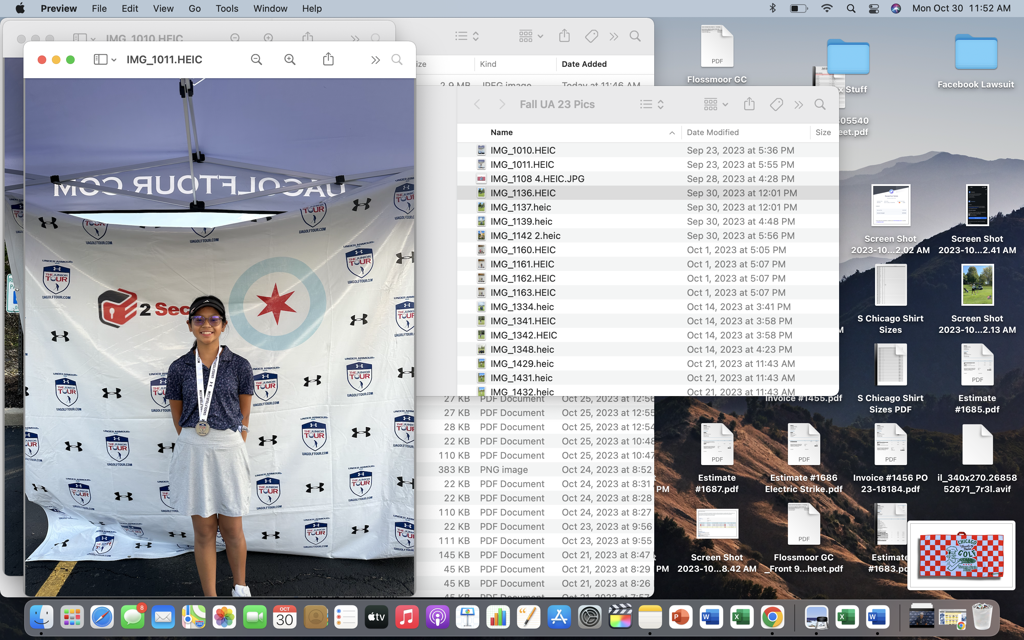Sort by Date Added in the back Finder window

(584, 64)
